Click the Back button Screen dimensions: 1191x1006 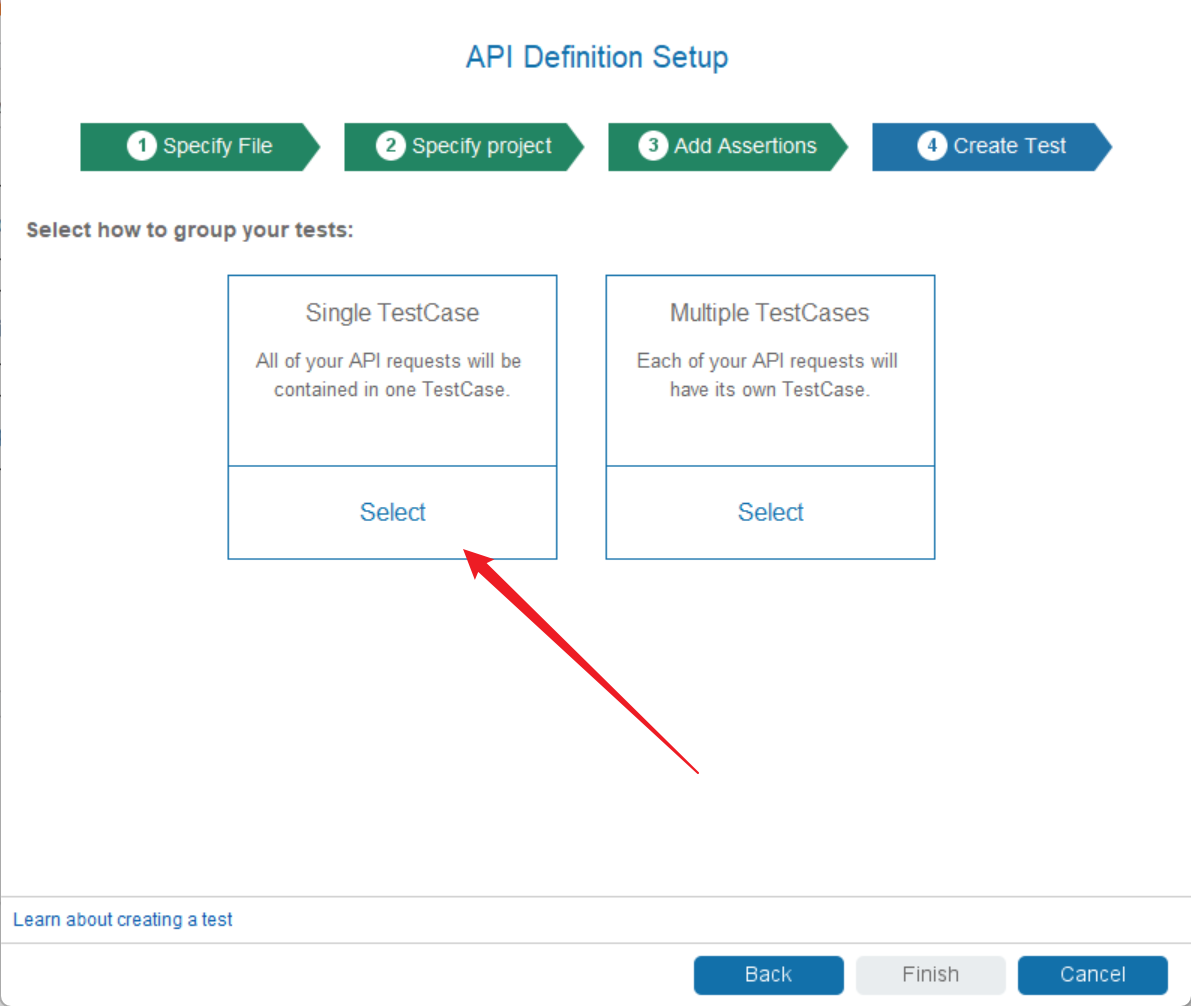[768, 974]
